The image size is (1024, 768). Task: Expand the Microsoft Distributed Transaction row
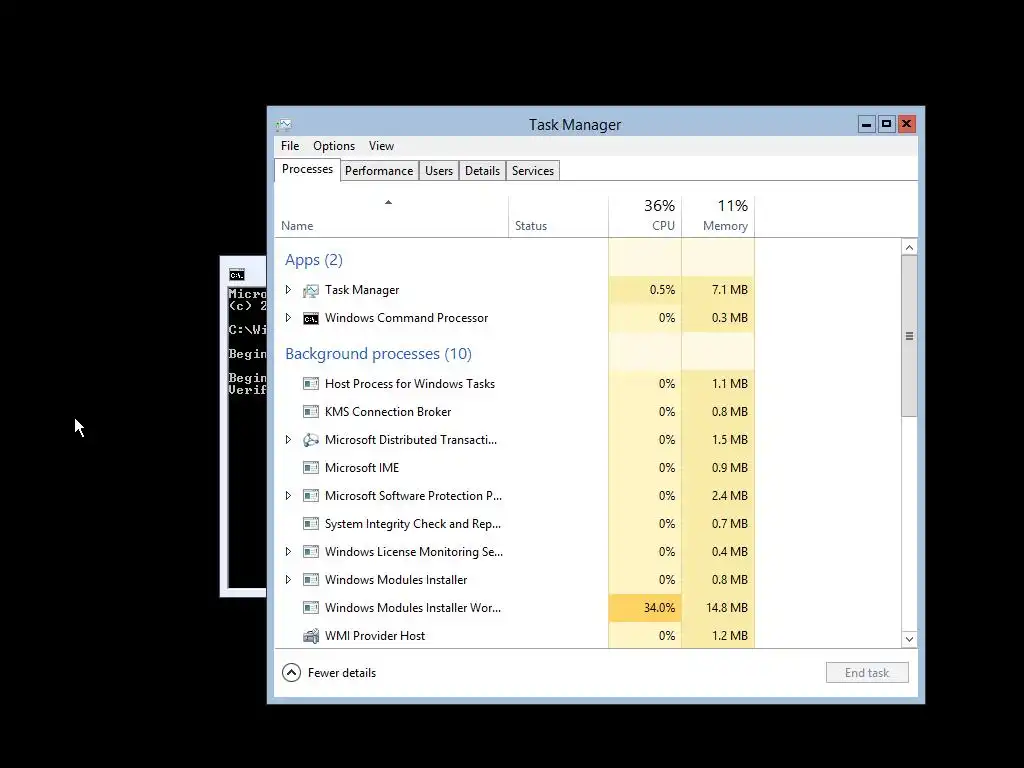[288, 440]
